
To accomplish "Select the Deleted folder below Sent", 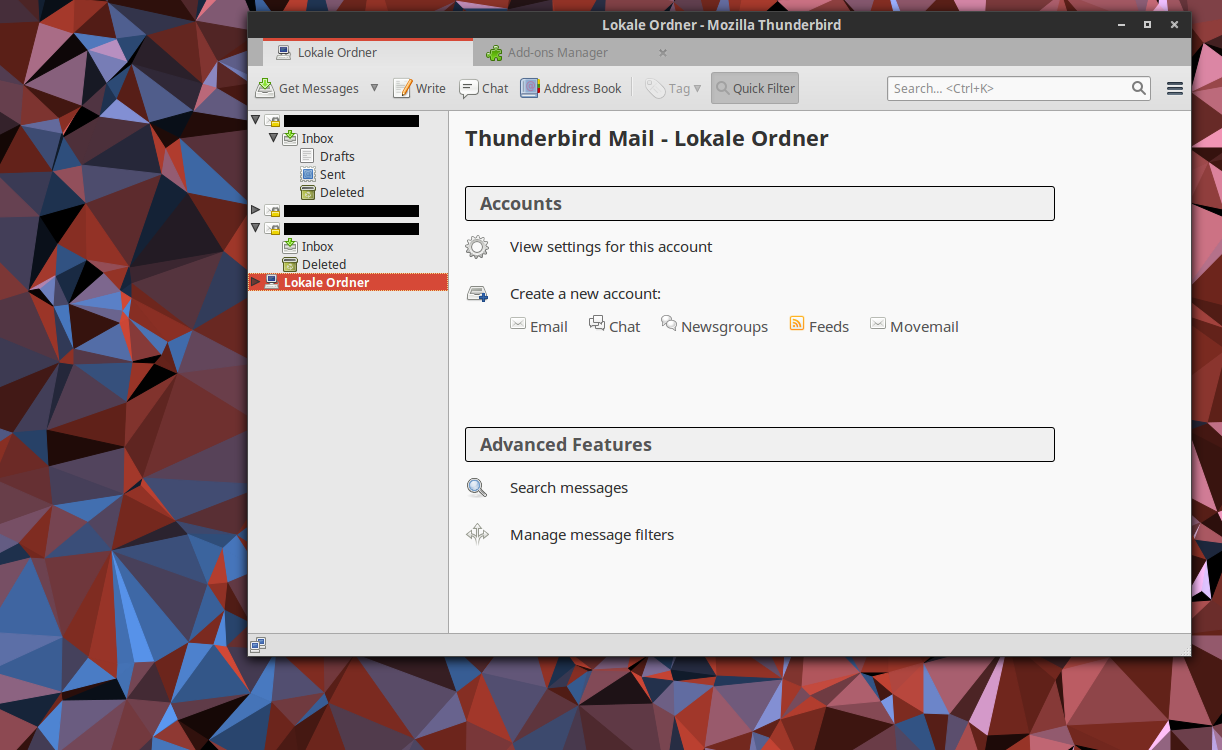I will [x=342, y=192].
